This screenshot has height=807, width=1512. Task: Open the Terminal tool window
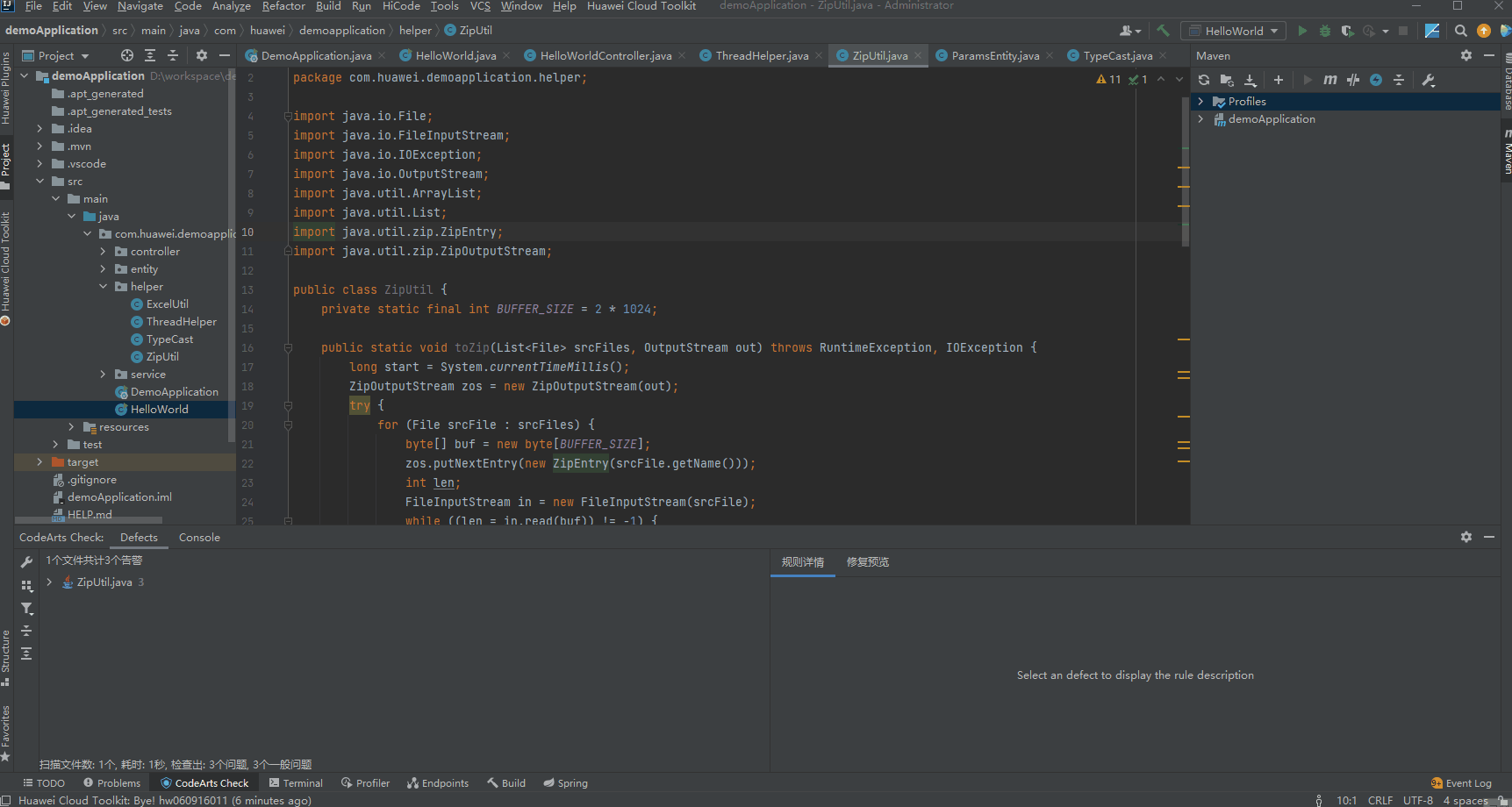pyautogui.click(x=296, y=782)
